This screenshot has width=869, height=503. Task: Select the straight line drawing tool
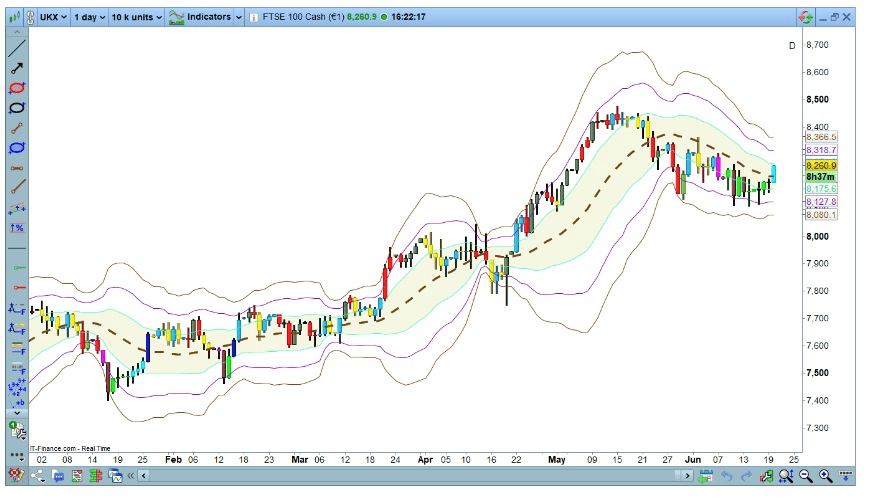pos(17,48)
